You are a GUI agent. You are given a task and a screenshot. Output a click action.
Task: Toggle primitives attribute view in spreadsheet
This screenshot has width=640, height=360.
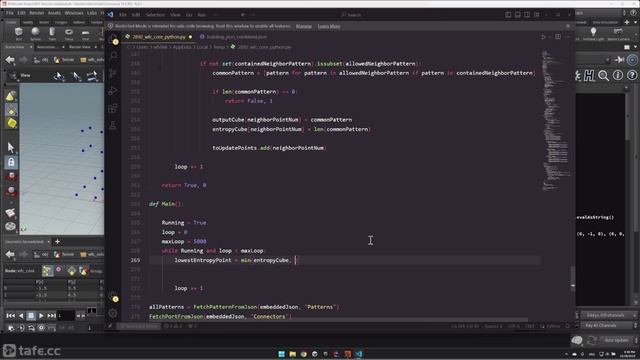click(71, 271)
